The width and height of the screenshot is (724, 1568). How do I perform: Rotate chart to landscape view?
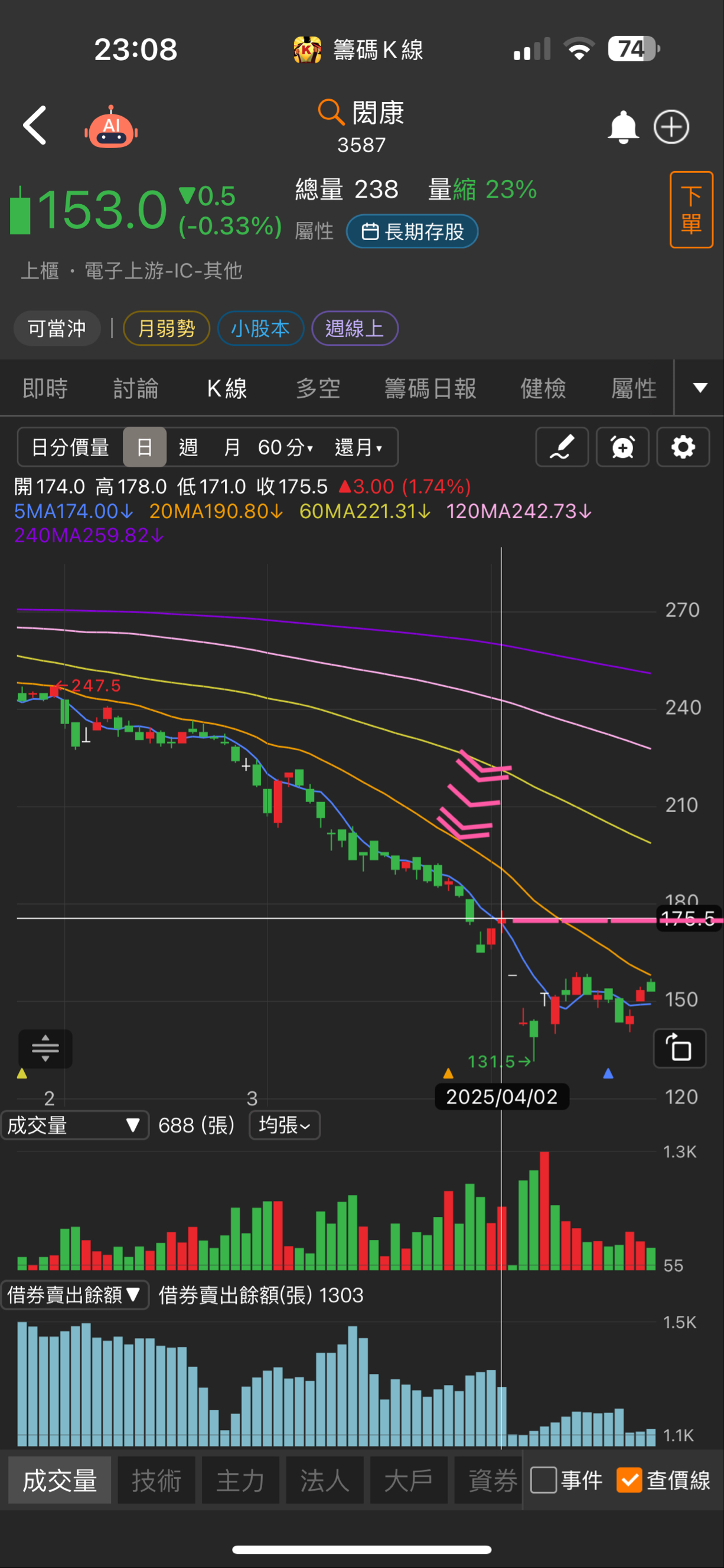(680, 1048)
